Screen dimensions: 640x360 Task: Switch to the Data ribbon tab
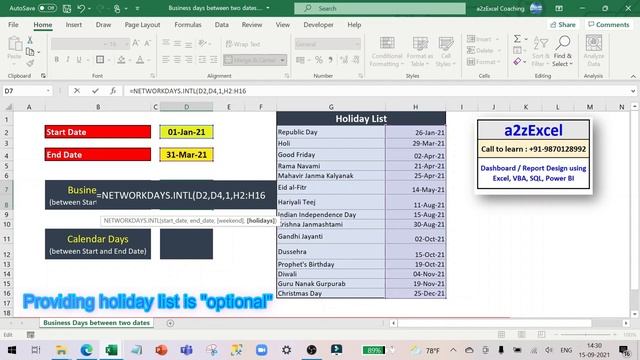click(222, 25)
